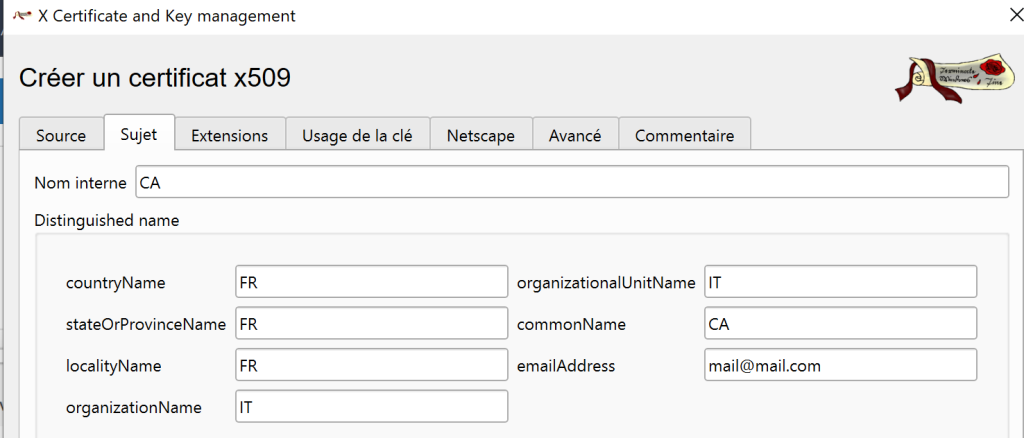Screen dimensions: 1024x438
Task: Select the Sujet tab
Action: pyautogui.click(x=139, y=134)
